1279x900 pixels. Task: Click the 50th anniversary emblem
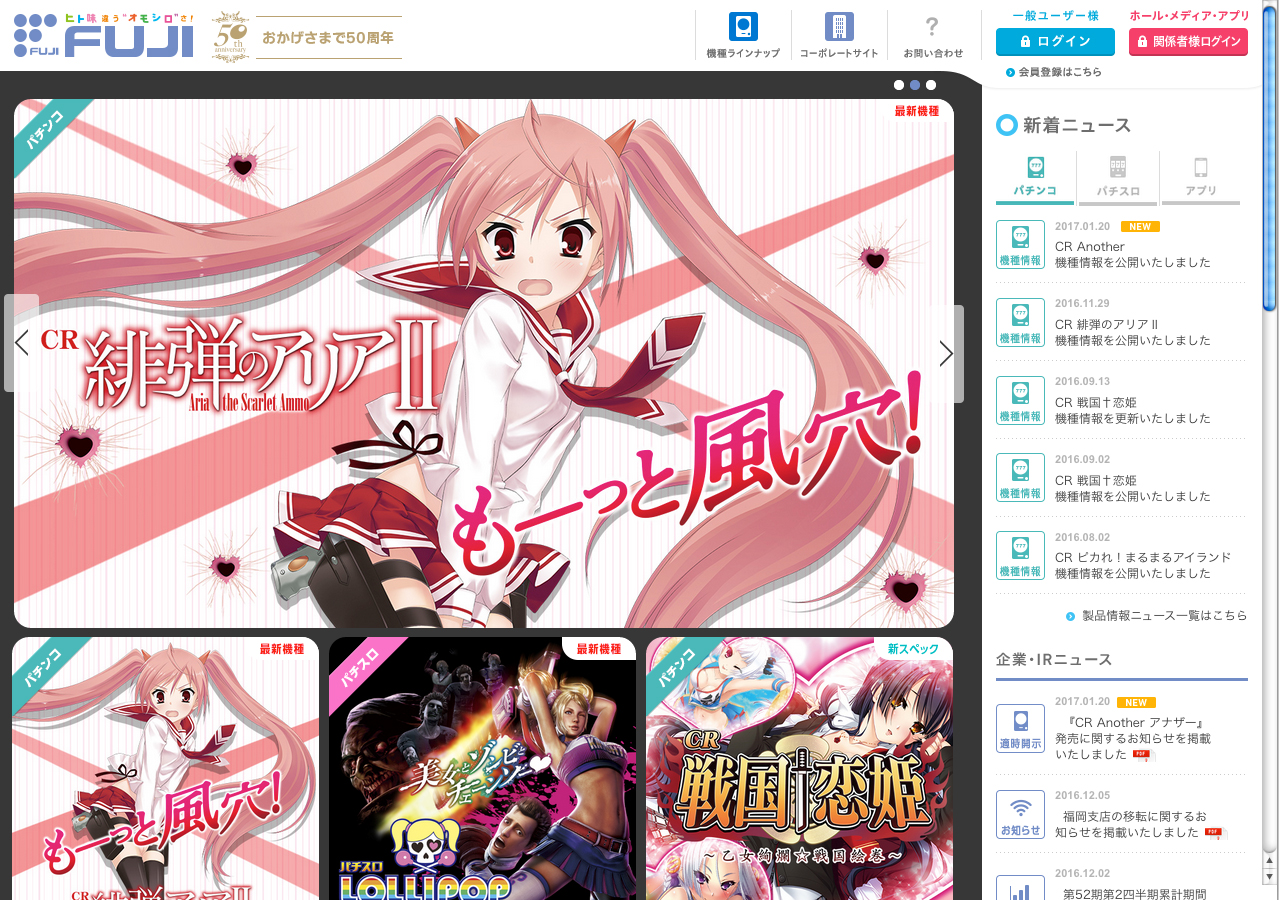[231, 37]
